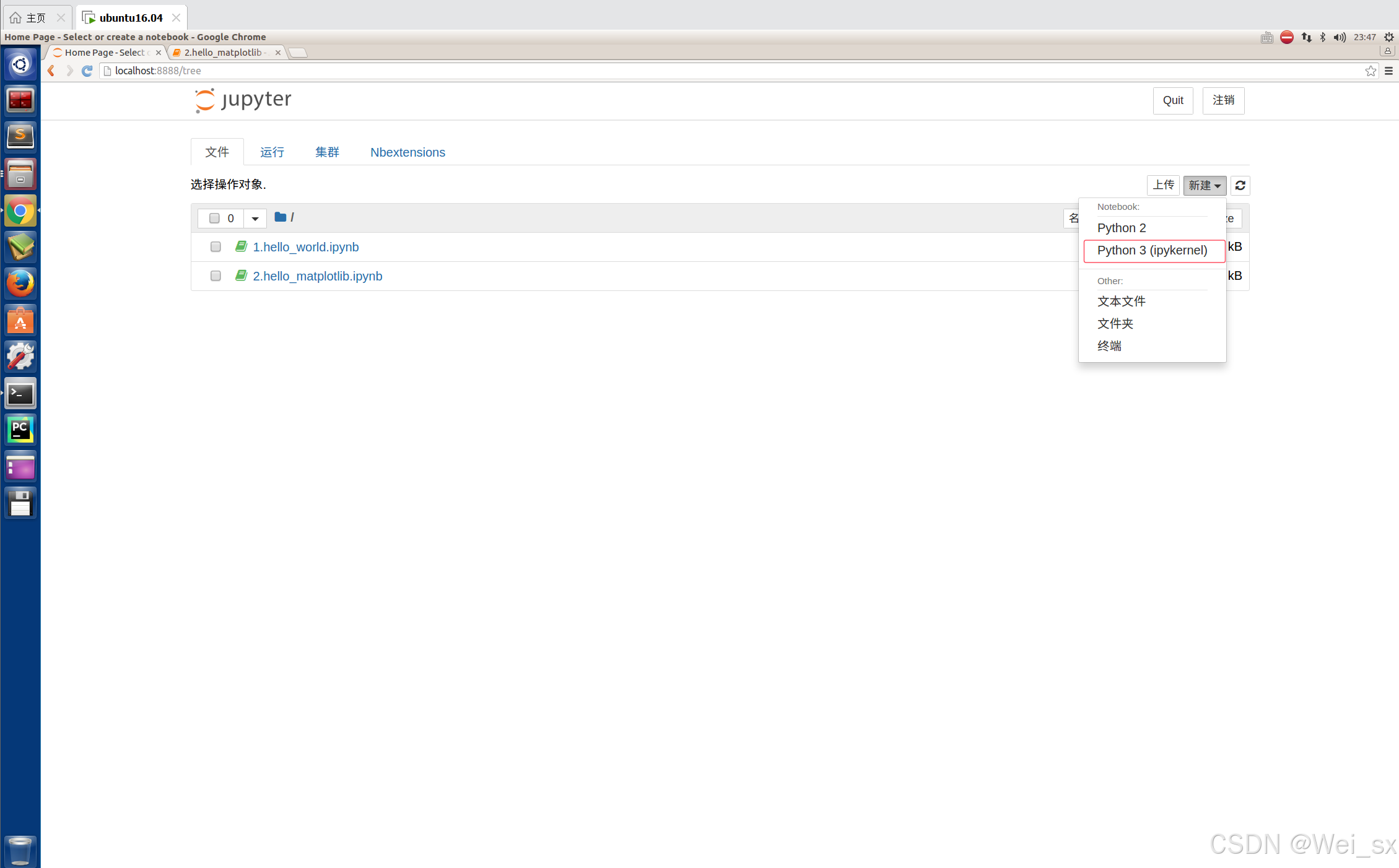1399x868 pixels.
Task: Collapse the 新建 dropdown button
Action: click(1204, 185)
